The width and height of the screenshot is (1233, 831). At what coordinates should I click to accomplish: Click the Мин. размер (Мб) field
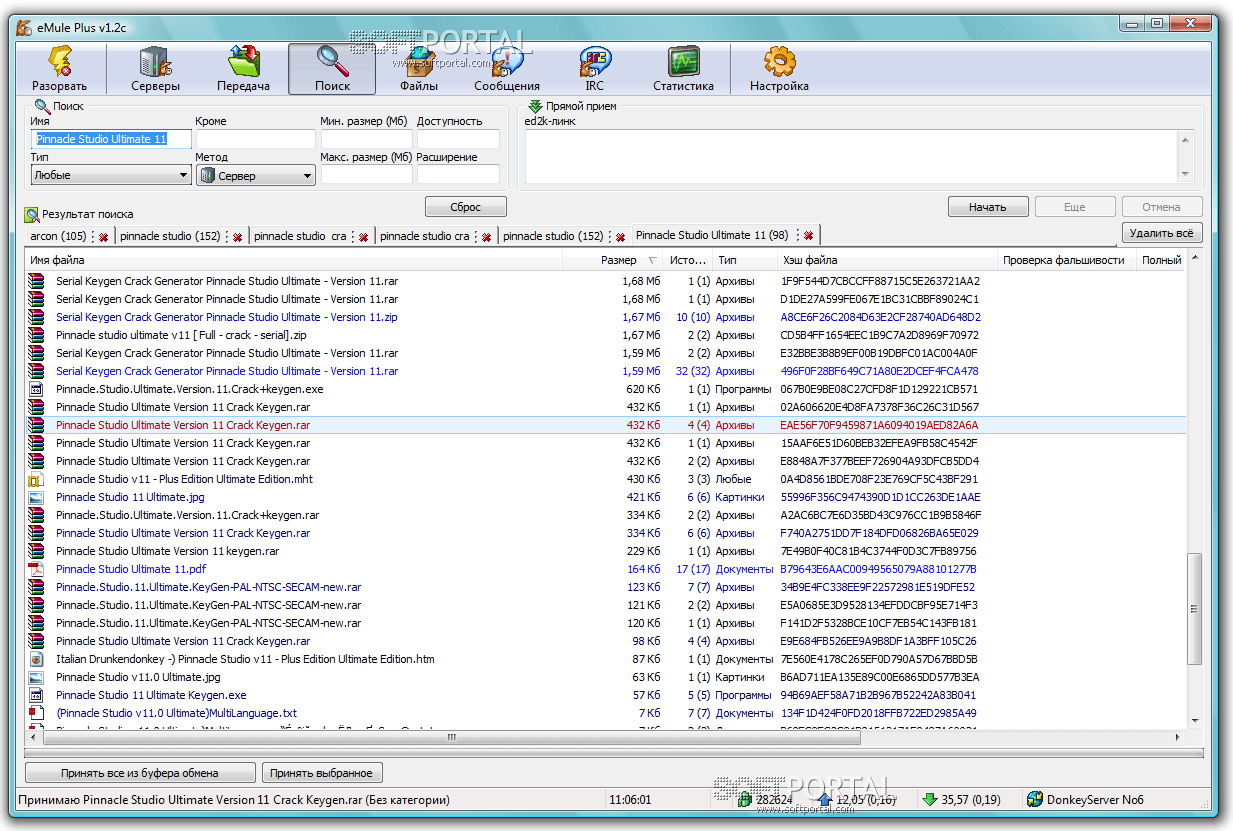pyautogui.click(x=366, y=139)
